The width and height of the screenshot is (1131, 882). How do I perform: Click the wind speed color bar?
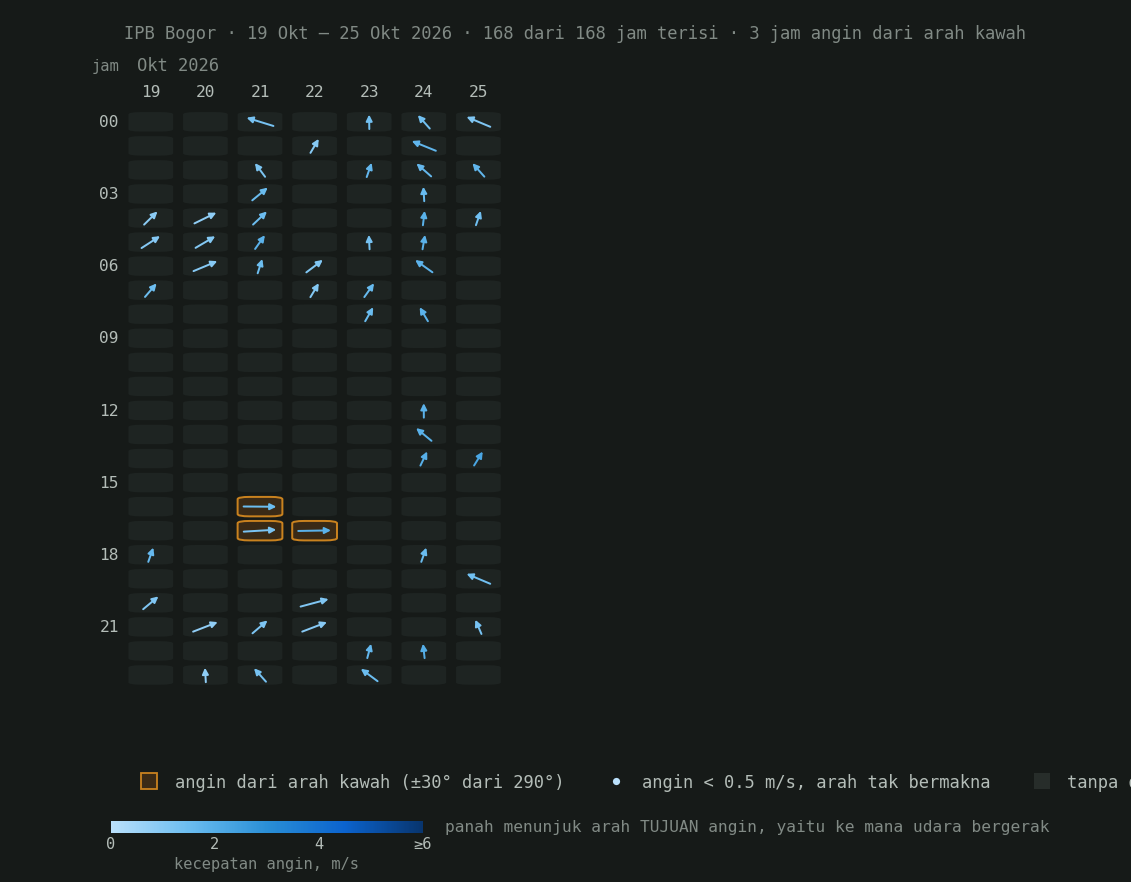pos(267,826)
